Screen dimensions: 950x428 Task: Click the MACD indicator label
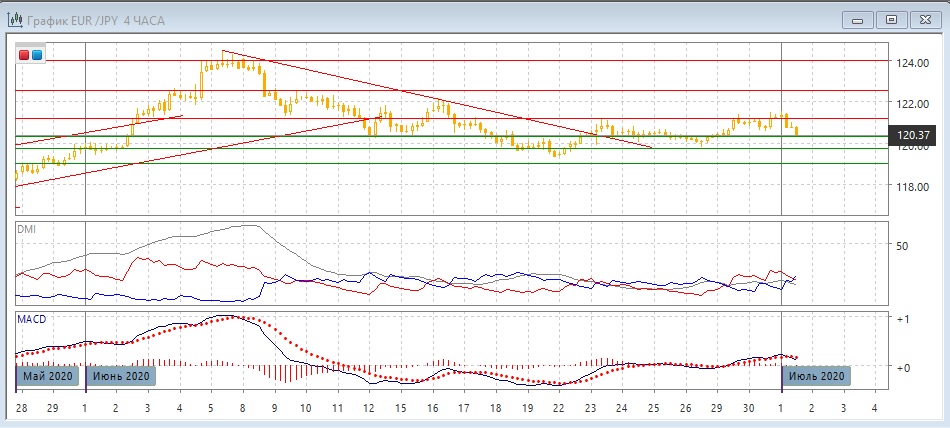[x=31, y=319]
